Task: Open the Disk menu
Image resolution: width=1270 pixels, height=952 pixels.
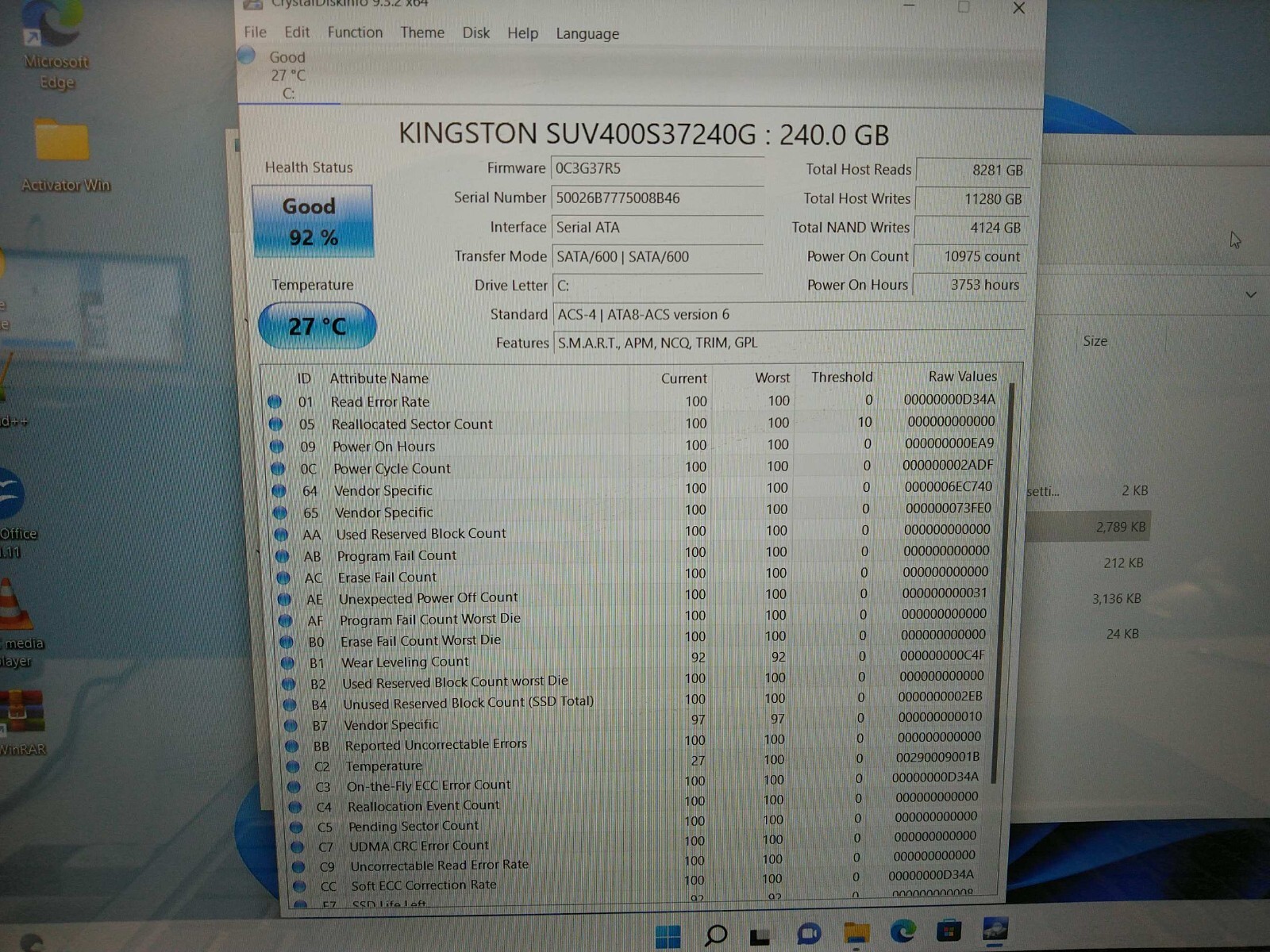Action: pyautogui.click(x=476, y=33)
